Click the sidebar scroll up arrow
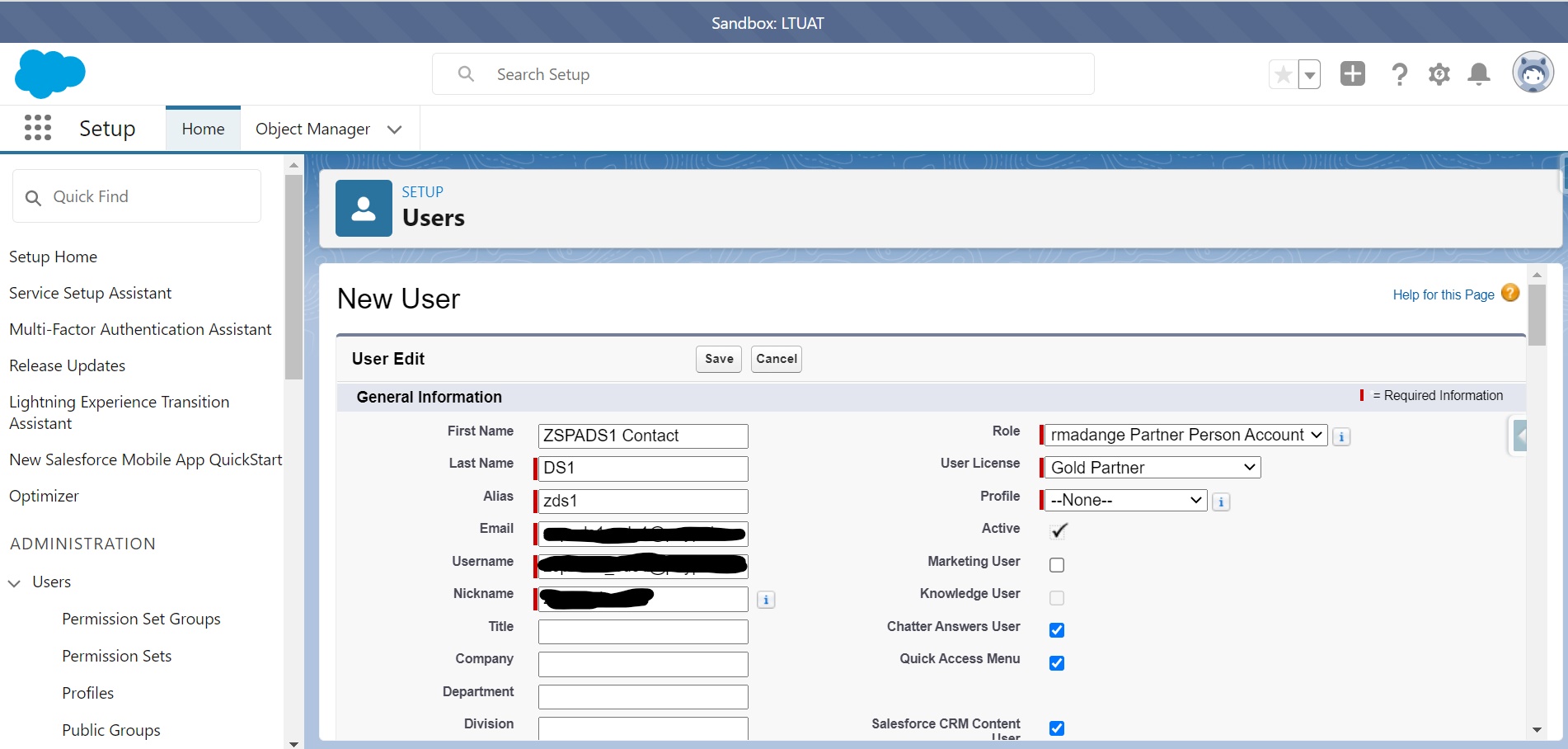This screenshot has width=1568, height=749. point(293,165)
